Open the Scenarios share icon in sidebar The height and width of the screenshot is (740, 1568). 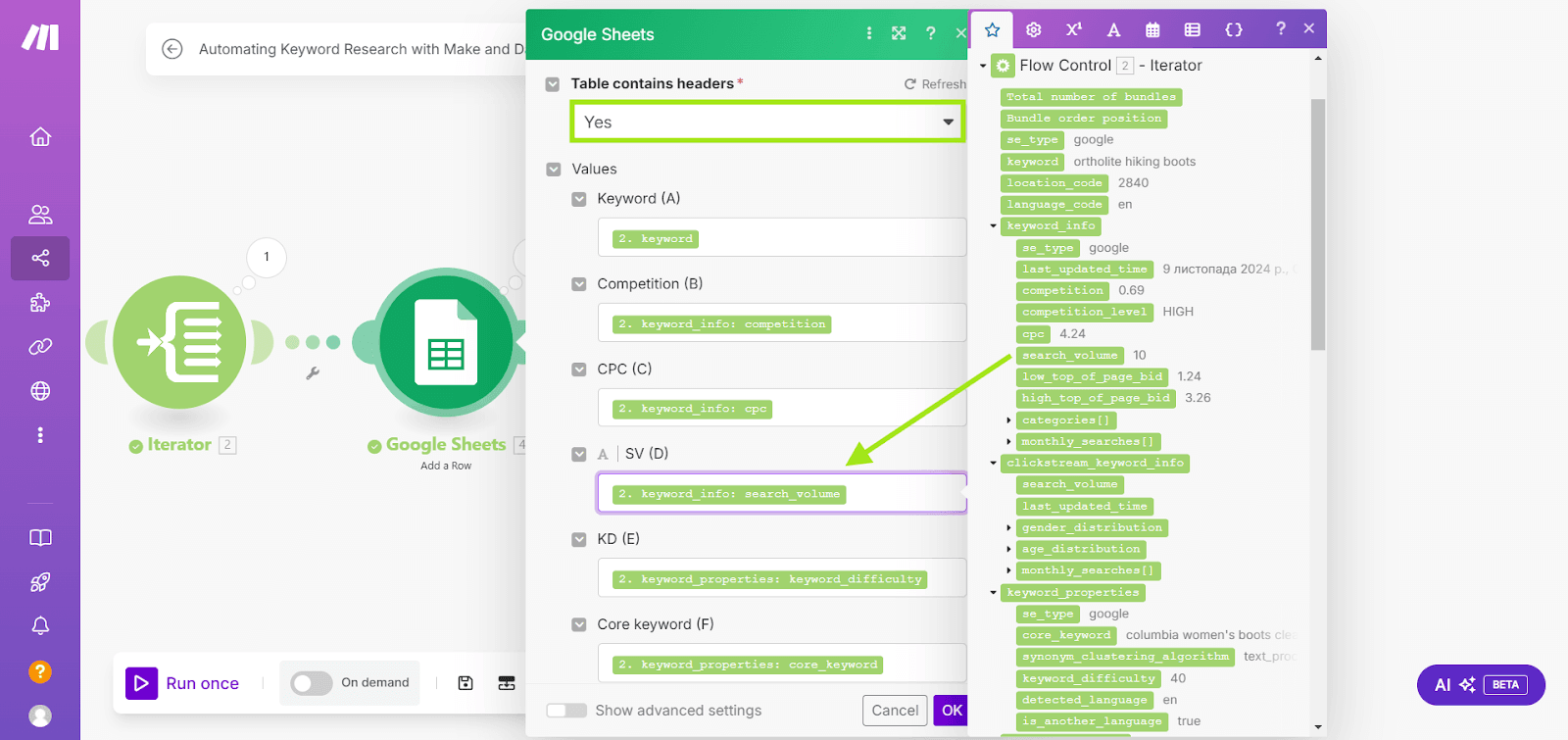click(40, 259)
